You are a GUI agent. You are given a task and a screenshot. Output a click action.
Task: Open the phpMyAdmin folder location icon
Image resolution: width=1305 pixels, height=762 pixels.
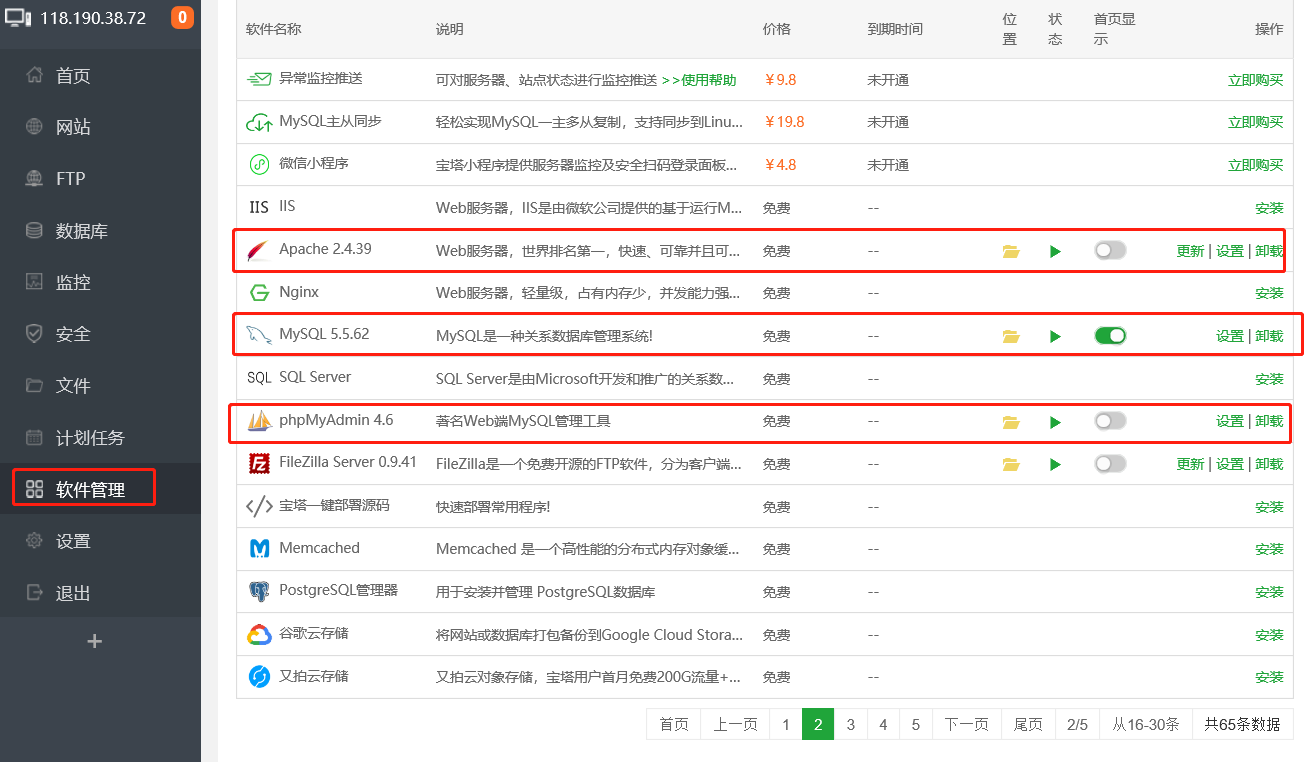click(1011, 422)
